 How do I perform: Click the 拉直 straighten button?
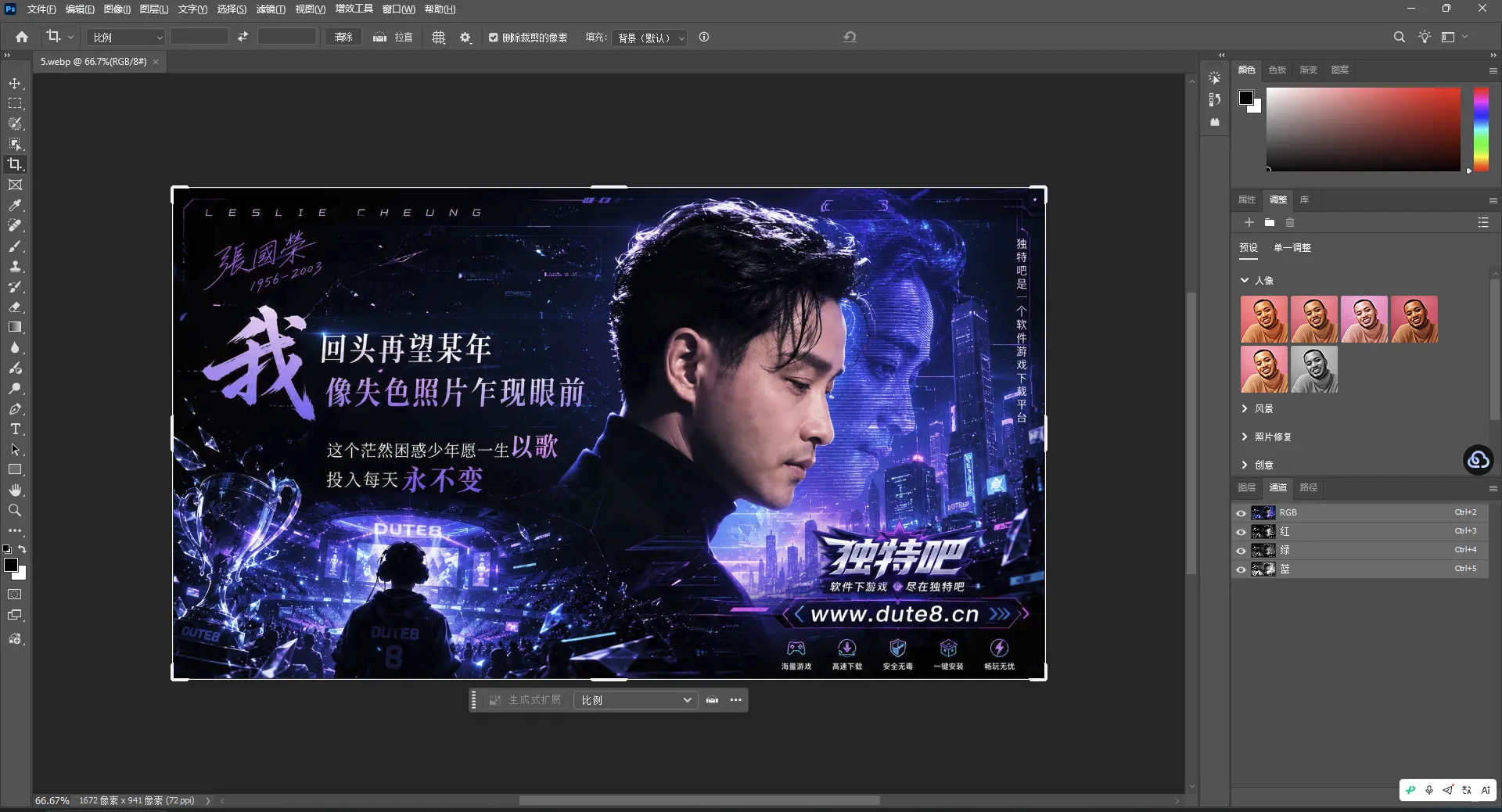pyautogui.click(x=393, y=37)
